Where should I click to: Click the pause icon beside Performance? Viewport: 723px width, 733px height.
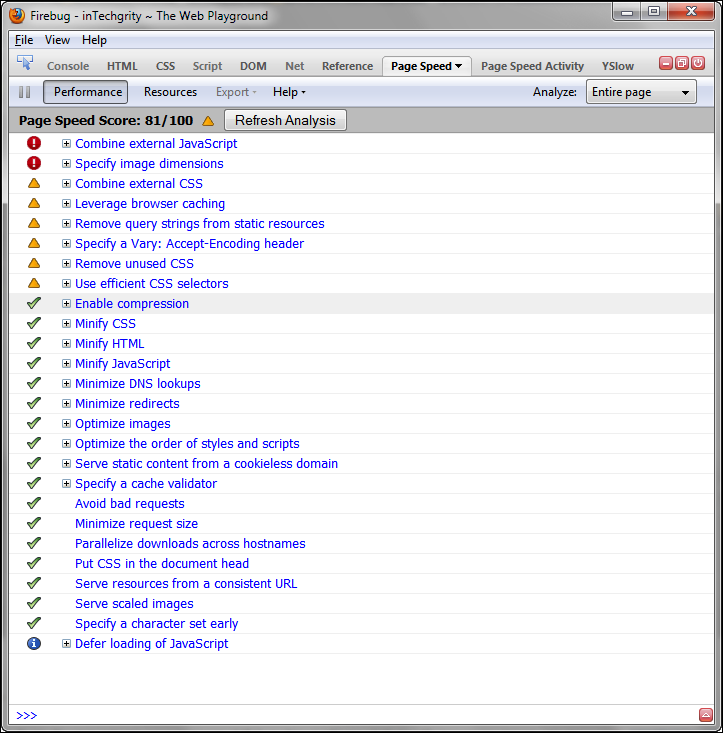pyautogui.click(x=24, y=92)
